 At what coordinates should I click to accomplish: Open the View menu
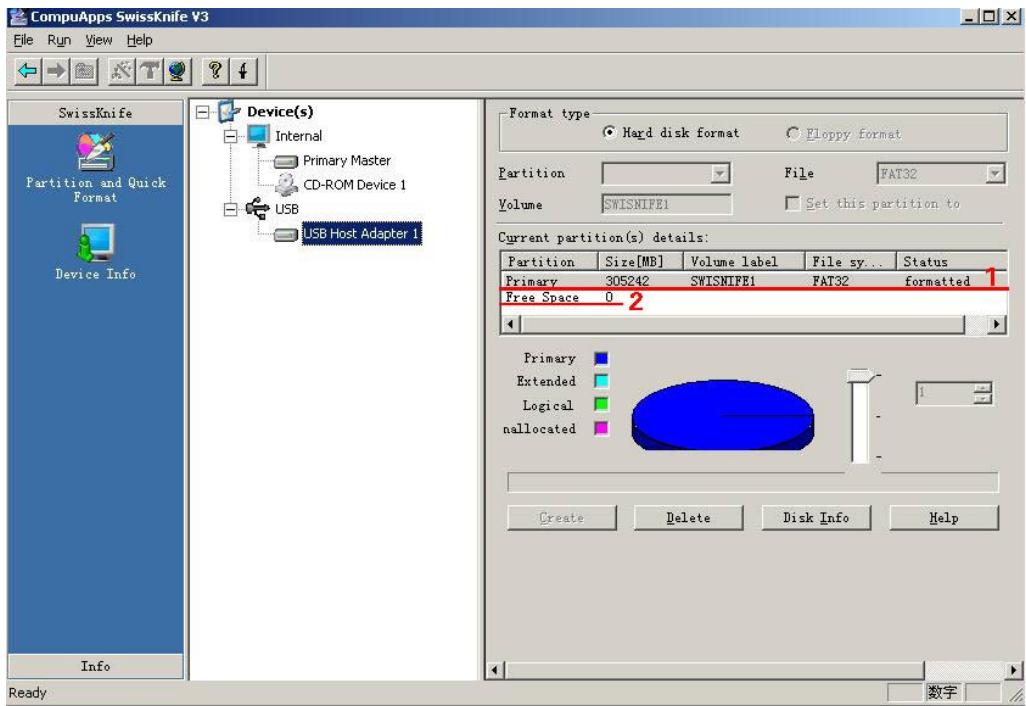pyautogui.click(x=99, y=40)
